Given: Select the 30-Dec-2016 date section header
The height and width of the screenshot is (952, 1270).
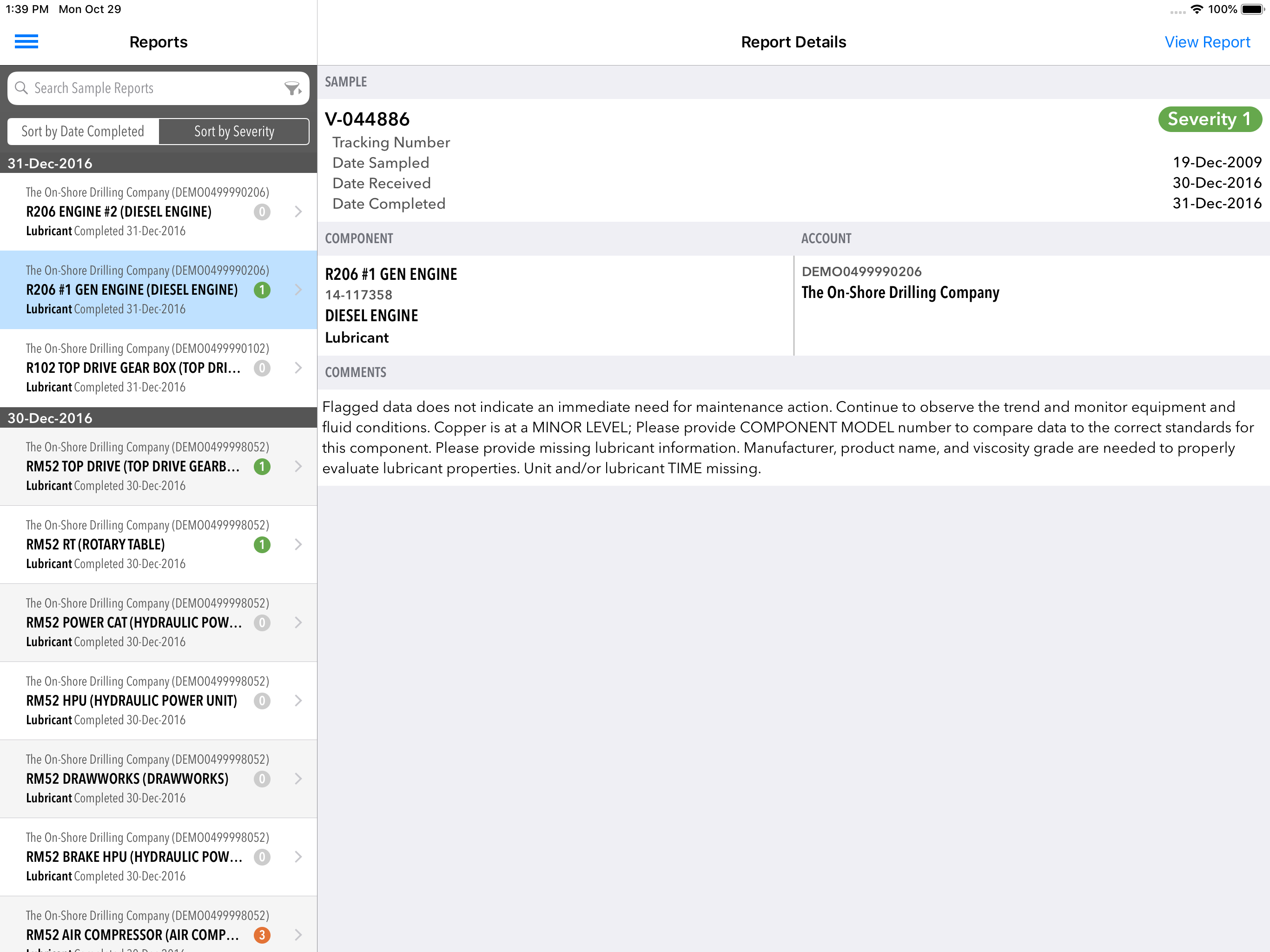Looking at the screenshot, I should (159, 418).
